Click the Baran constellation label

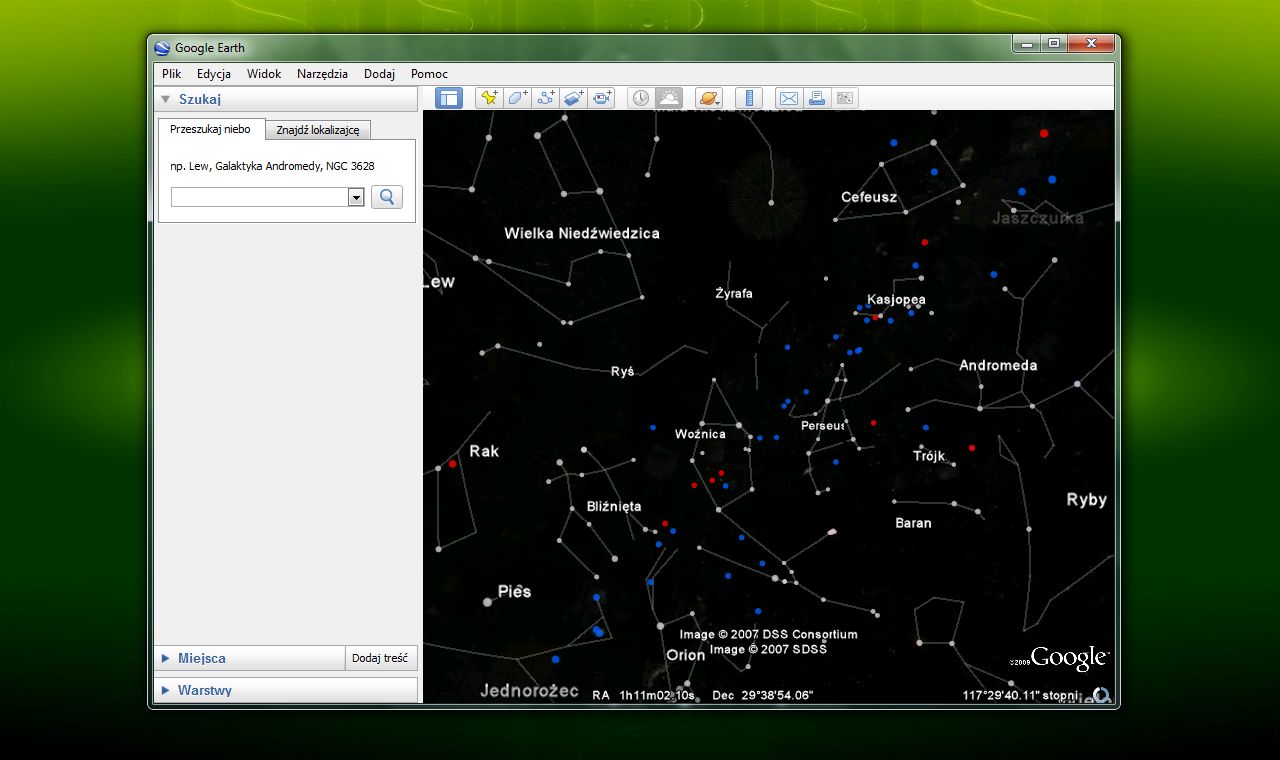point(913,523)
